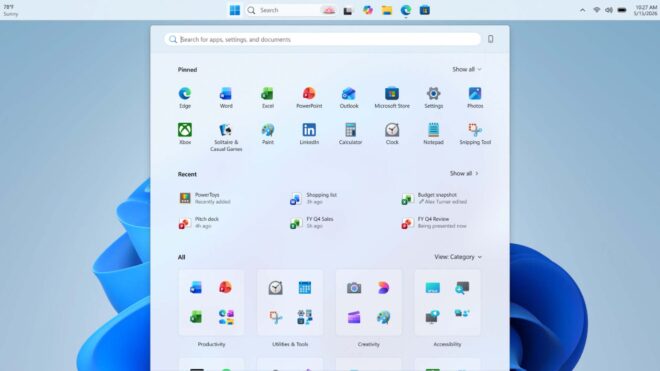The image size is (660, 371).
Task: Open Snipping Tool from the Pinned apps
Action: (475, 134)
